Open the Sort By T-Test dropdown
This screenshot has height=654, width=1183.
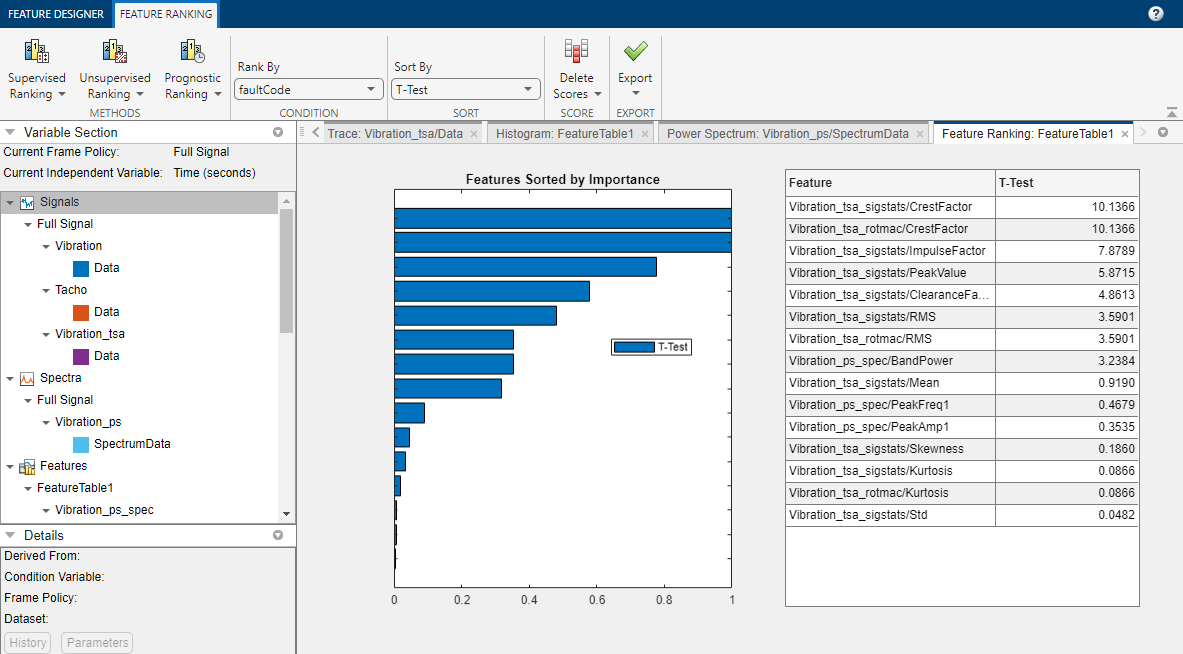(x=465, y=89)
